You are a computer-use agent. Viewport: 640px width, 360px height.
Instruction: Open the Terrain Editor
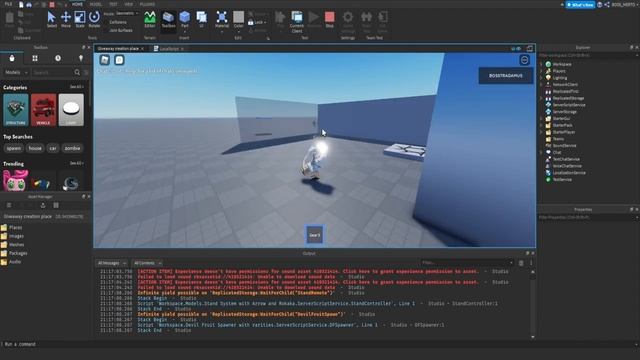click(150, 19)
